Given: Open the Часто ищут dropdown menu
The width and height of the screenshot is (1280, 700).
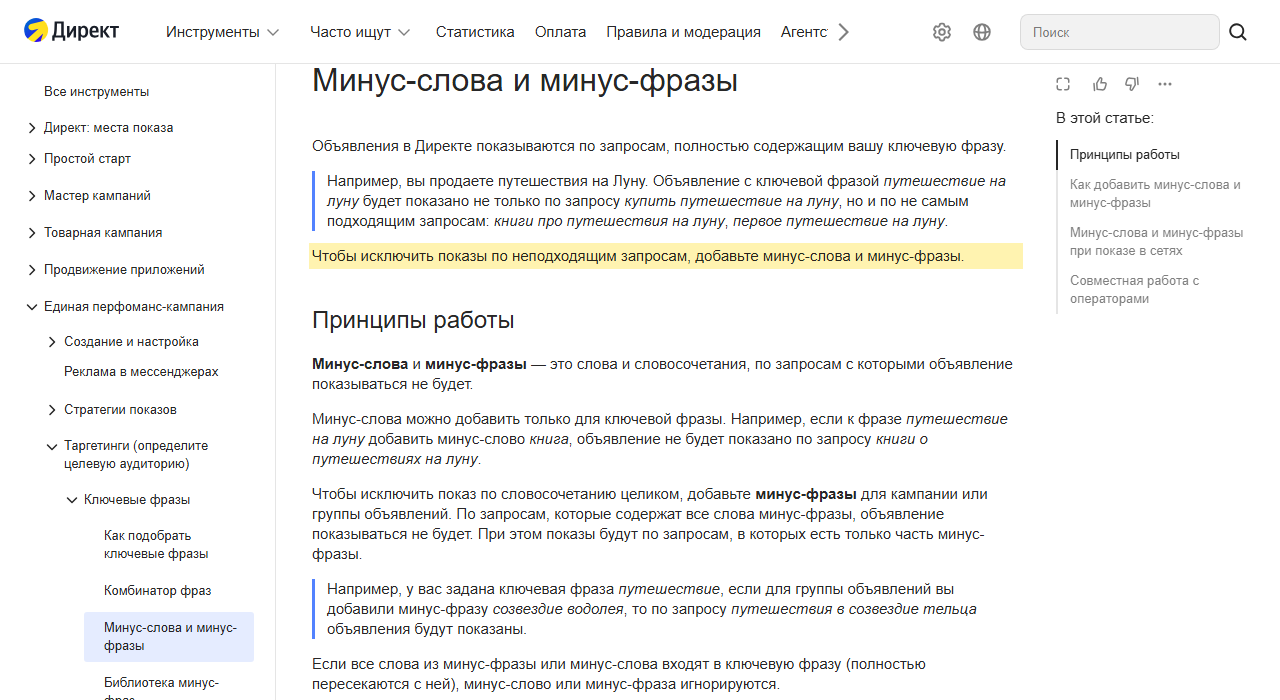Looking at the screenshot, I should (x=360, y=32).
